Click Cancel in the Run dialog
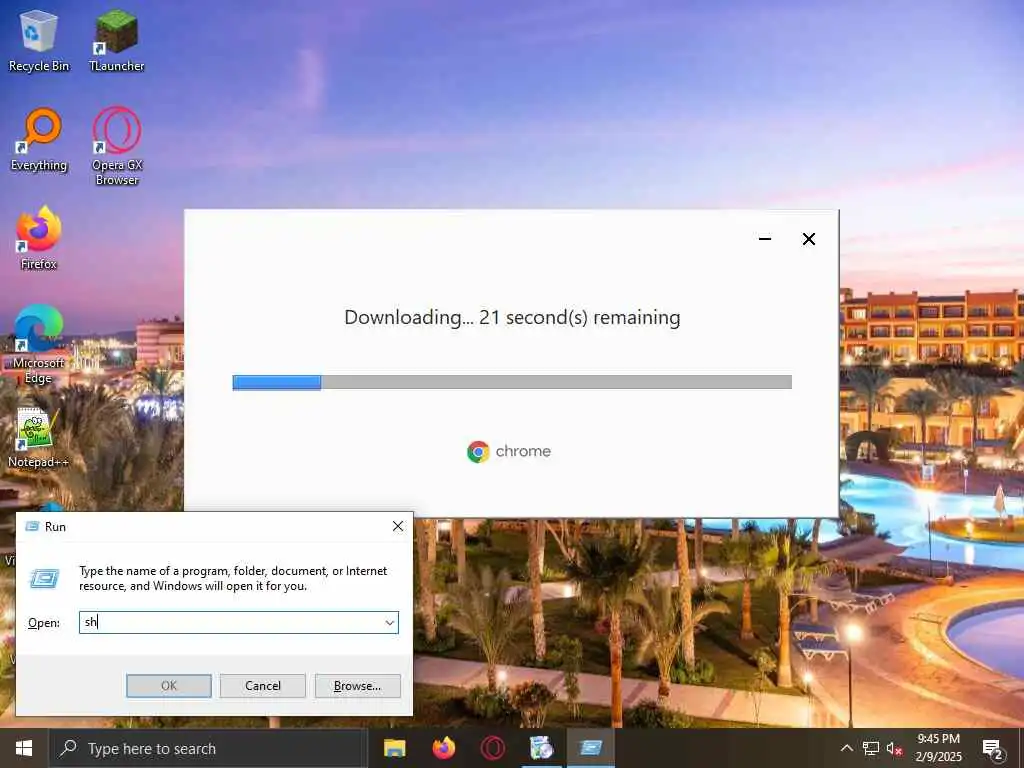 click(263, 686)
